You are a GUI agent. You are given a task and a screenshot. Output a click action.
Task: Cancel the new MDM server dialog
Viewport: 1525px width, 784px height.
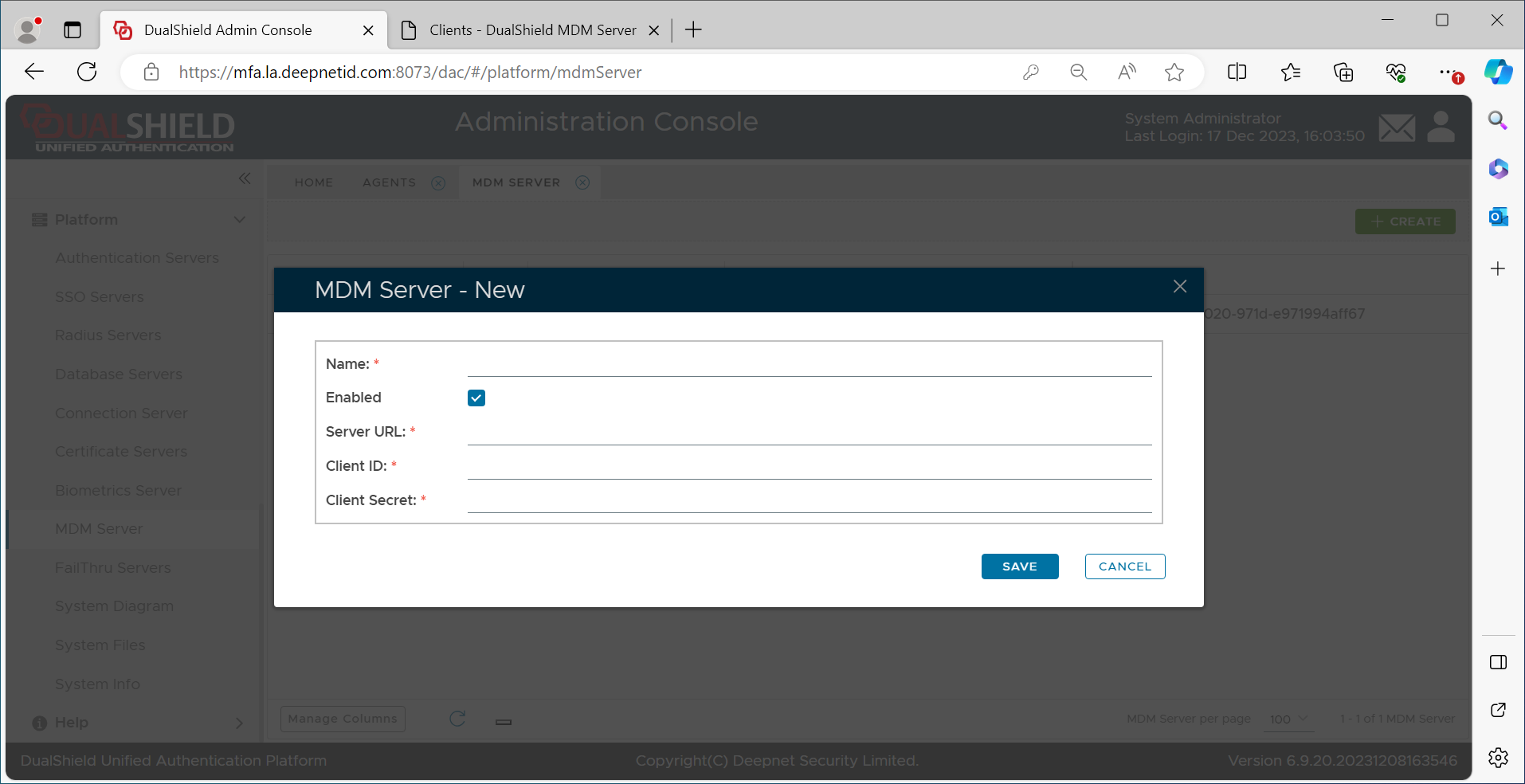click(x=1124, y=566)
